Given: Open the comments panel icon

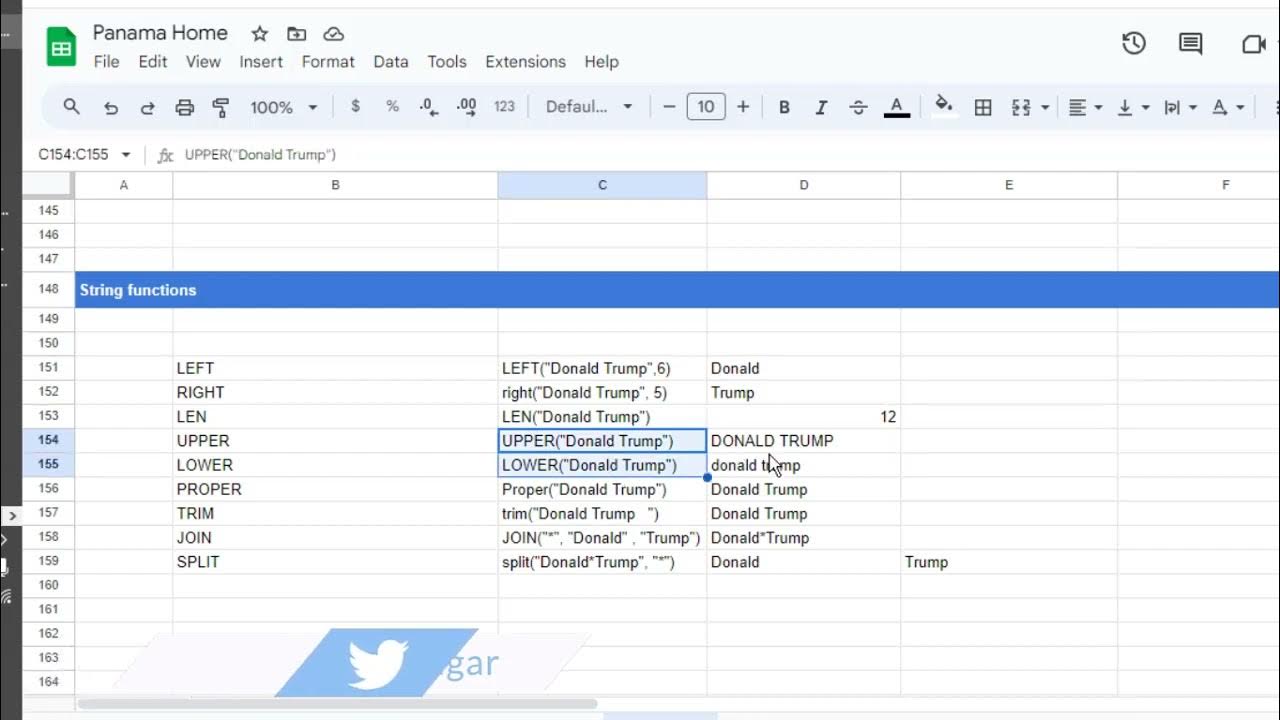Looking at the screenshot, I should [1190, 43].
